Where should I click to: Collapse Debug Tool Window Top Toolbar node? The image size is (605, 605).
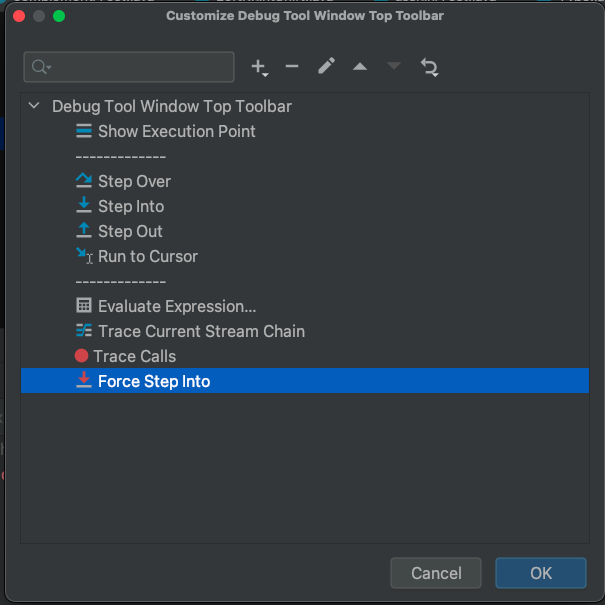[34, 105]
